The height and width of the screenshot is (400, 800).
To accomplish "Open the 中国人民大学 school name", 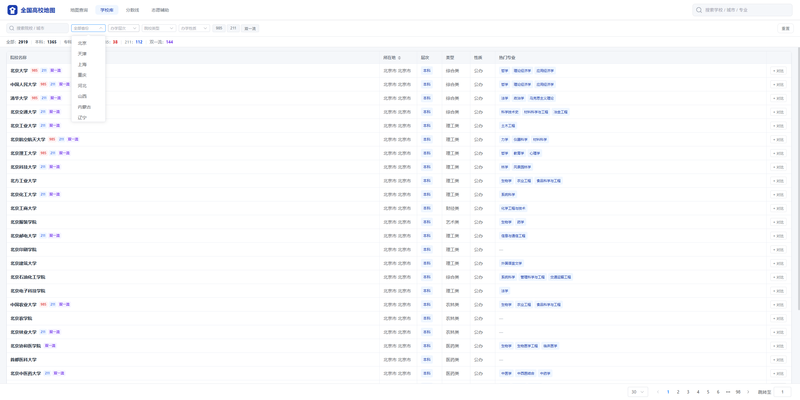I will 23,84.
